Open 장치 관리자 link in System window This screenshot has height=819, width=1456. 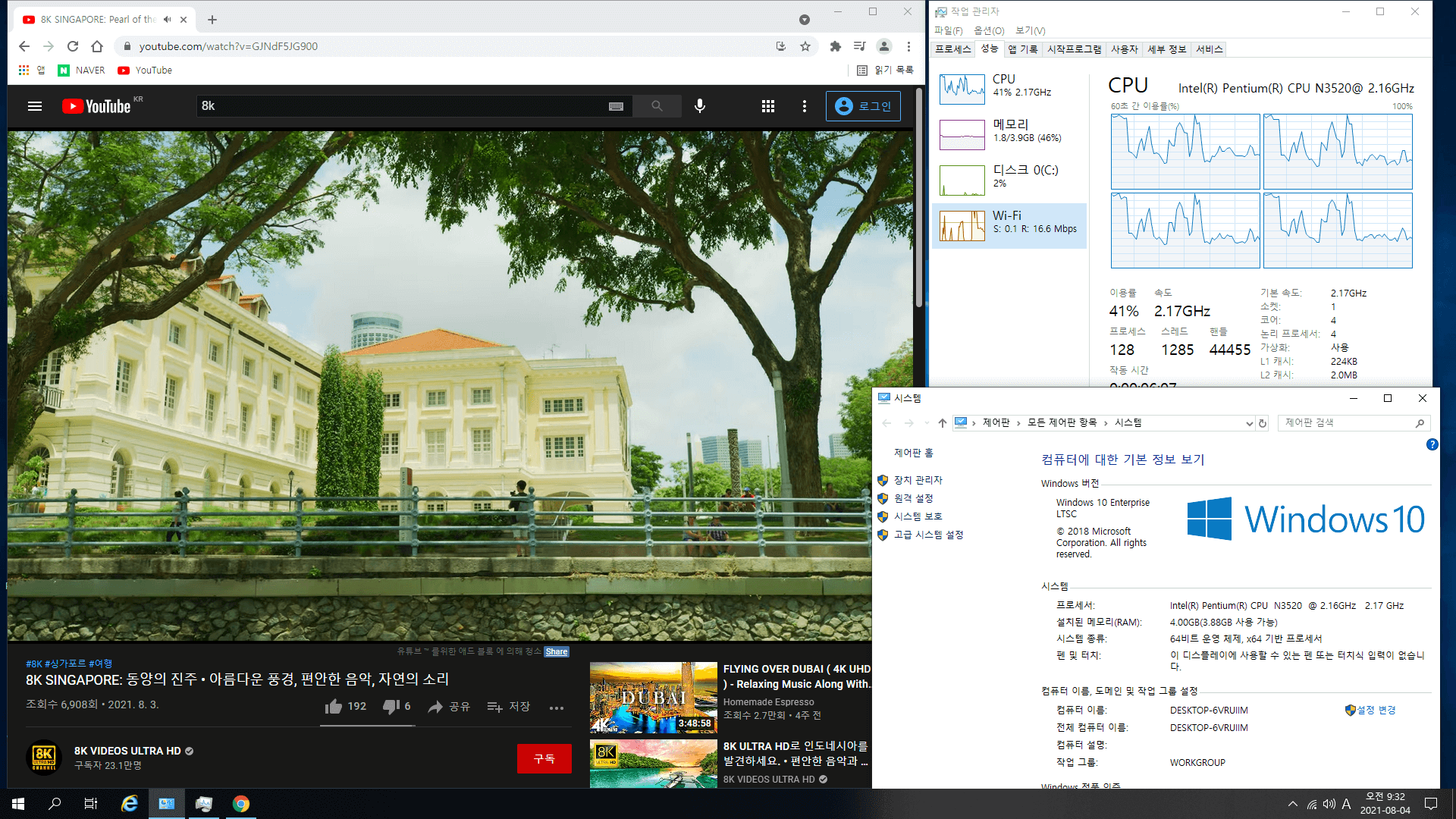(x=918, y=480)
